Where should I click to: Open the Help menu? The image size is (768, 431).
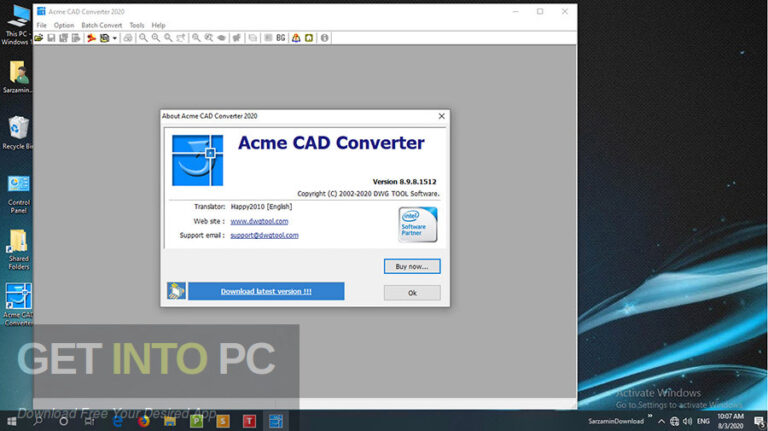tap(158, 25)
